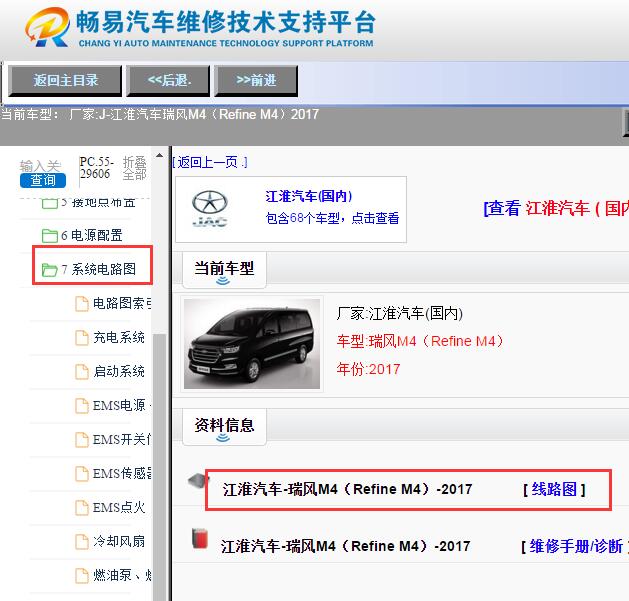Open the 返回上一页 link

[210, 162]
